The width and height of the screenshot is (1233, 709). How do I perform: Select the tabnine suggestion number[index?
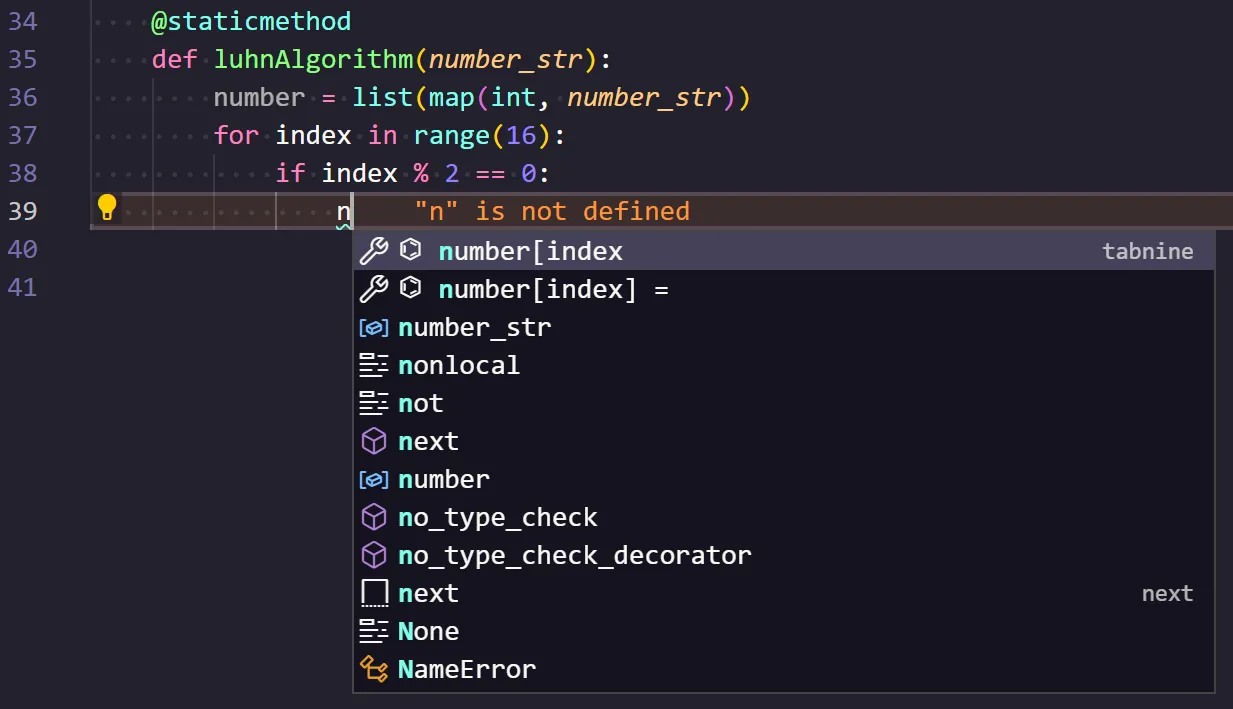click(530, 251)
